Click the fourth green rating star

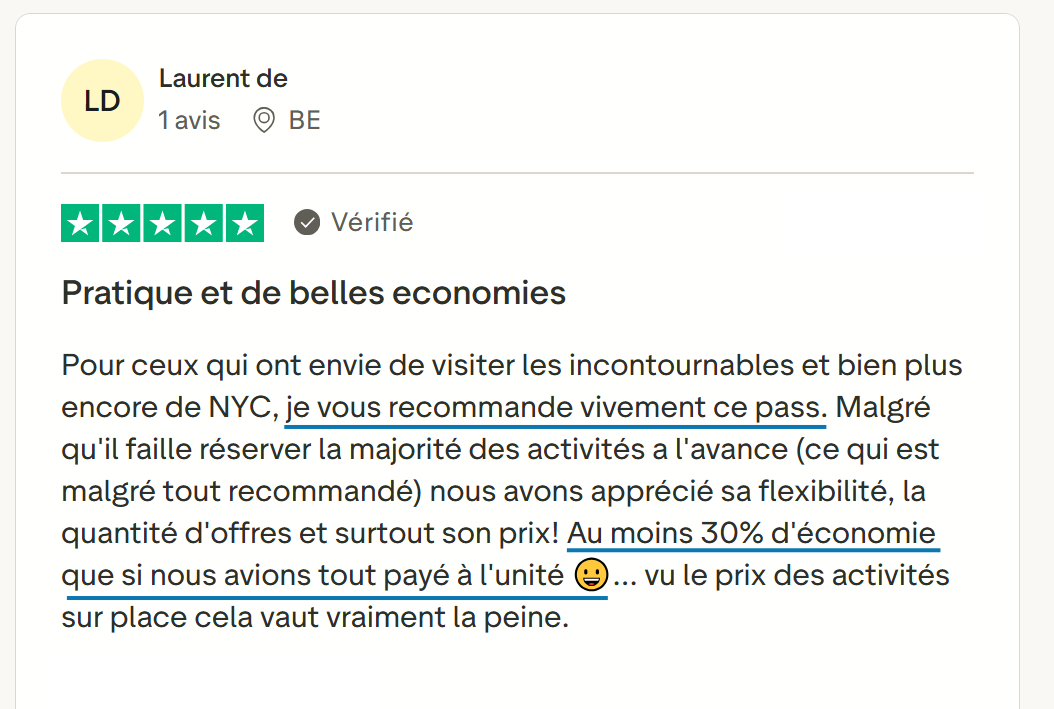(x=204, y=223)
